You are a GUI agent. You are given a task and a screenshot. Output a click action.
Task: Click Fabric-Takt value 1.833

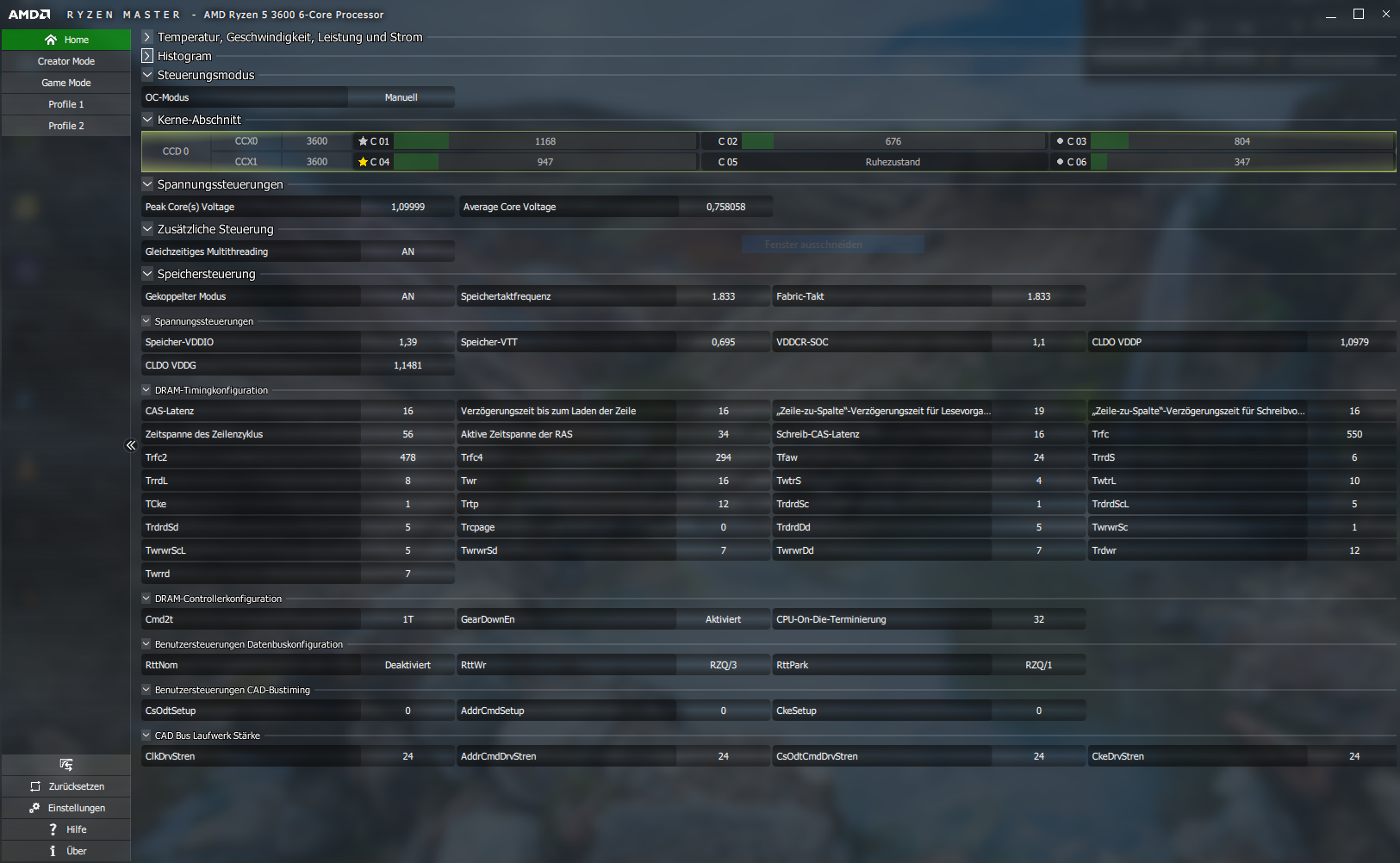[x=1038, y=296]
